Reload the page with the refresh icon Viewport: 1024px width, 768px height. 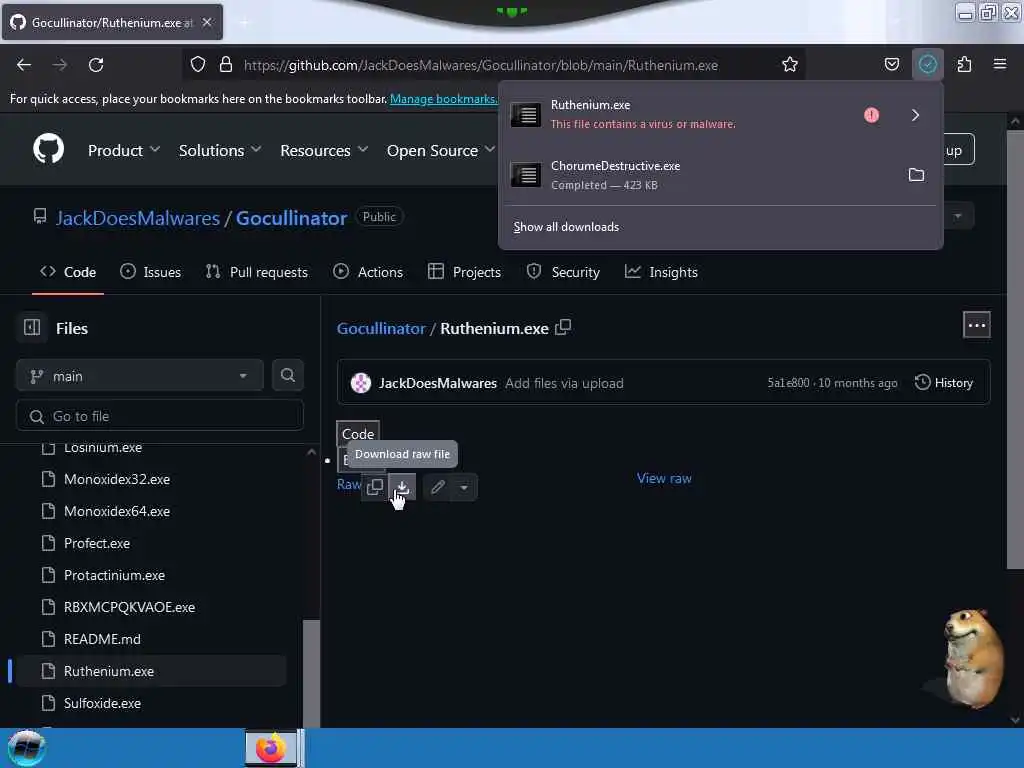96,65
